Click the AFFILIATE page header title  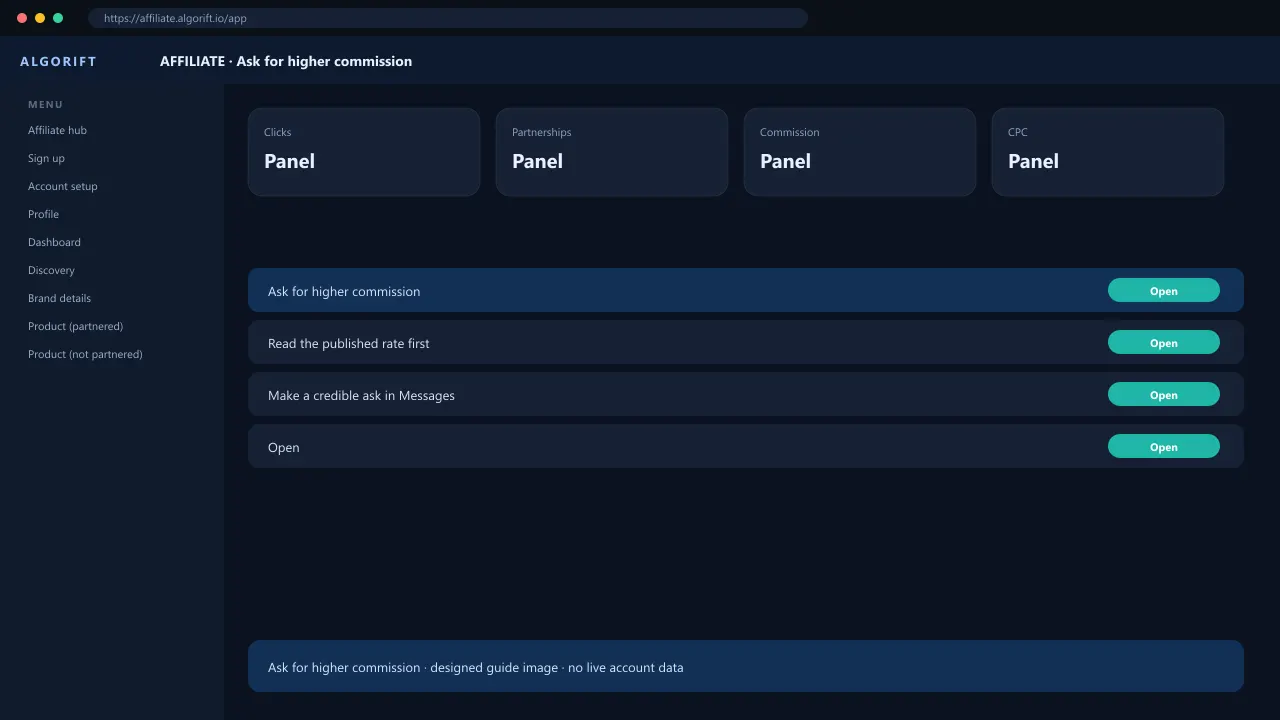tap(286, 61)
